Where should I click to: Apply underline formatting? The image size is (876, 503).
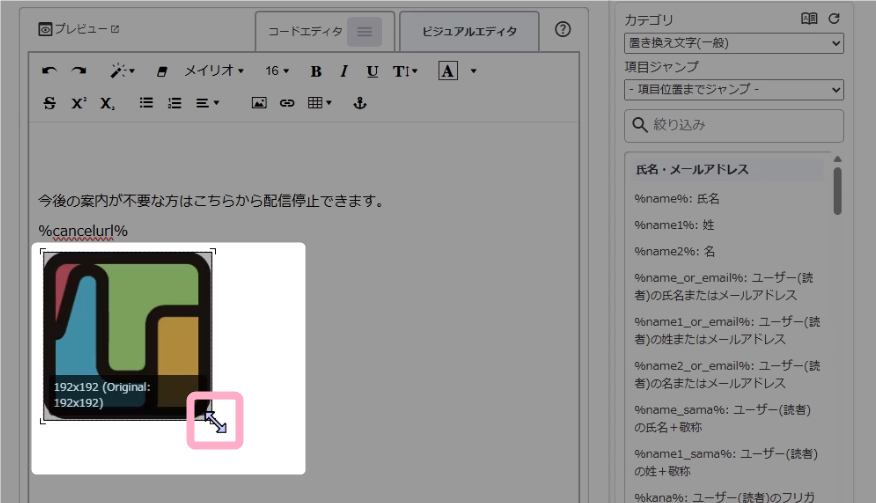(x=372, y=71)
